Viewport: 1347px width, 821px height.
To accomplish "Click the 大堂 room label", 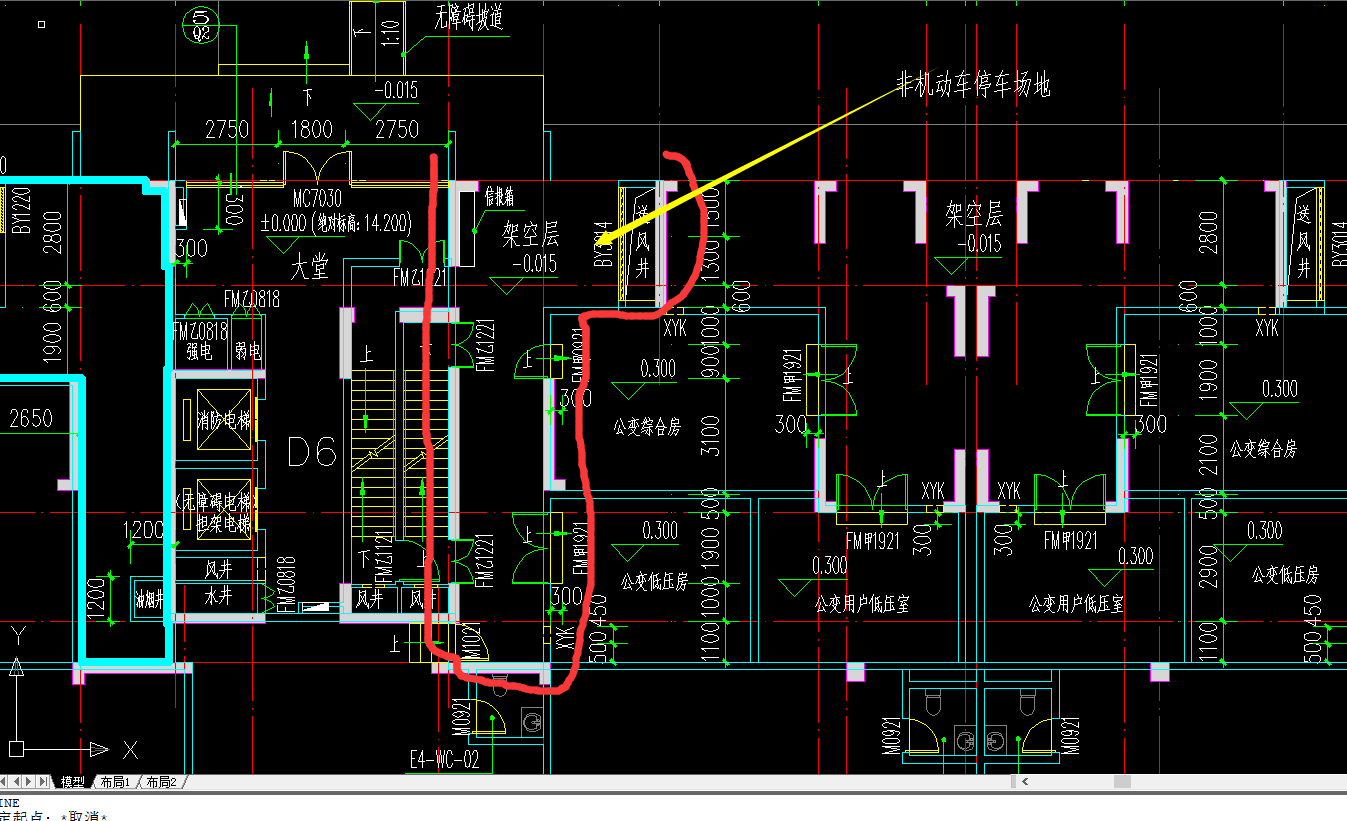I will click(310, 268).
